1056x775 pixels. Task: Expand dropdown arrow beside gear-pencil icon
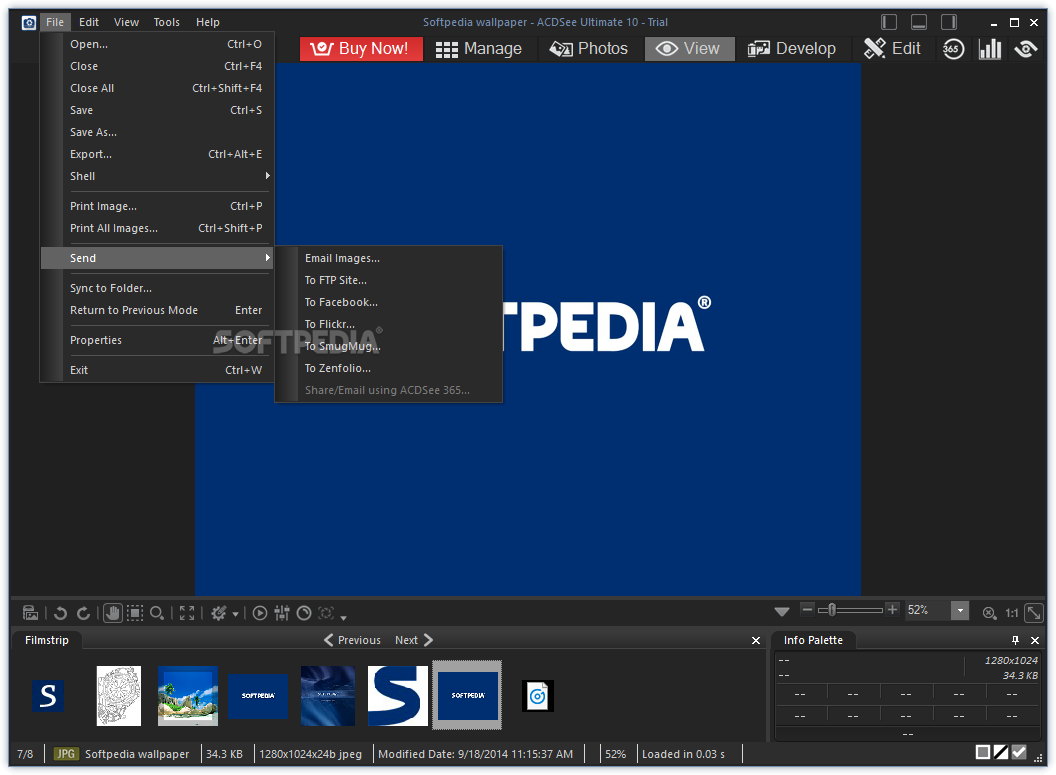235,614
